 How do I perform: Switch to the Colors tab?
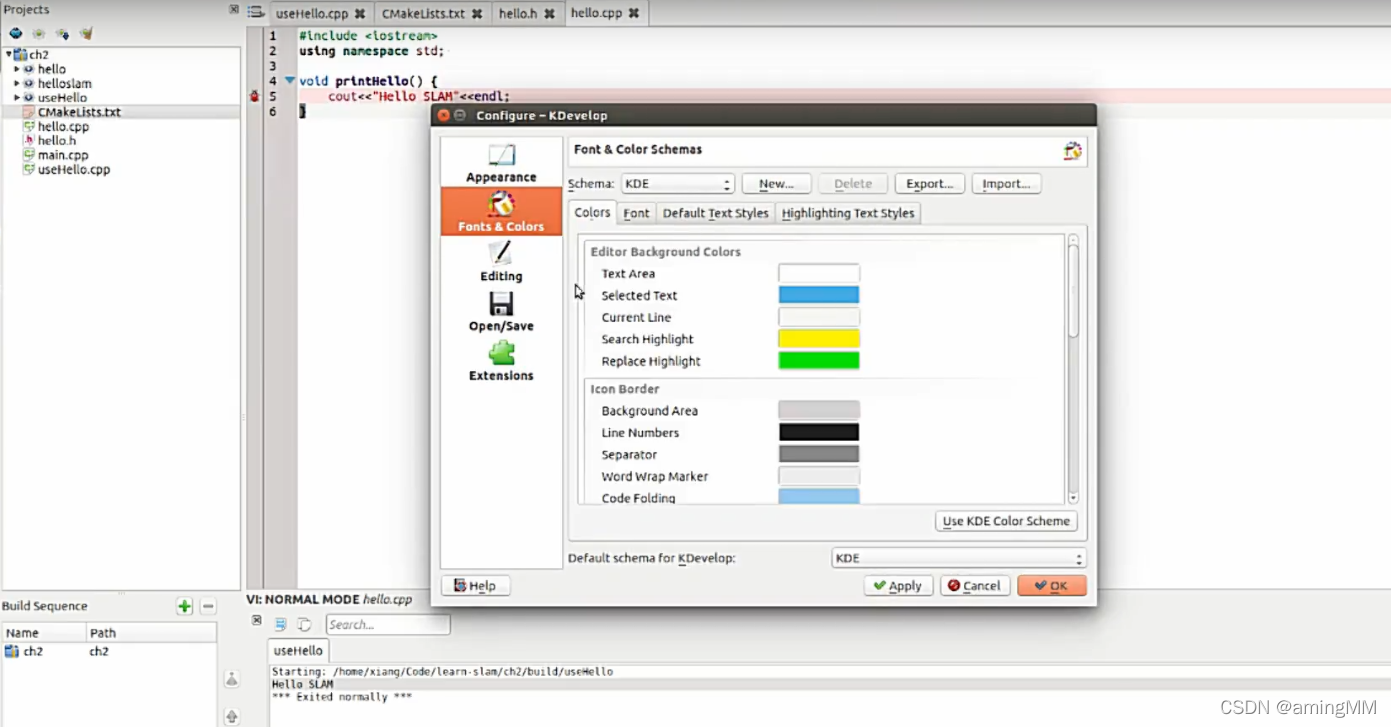tap(592, 212)
